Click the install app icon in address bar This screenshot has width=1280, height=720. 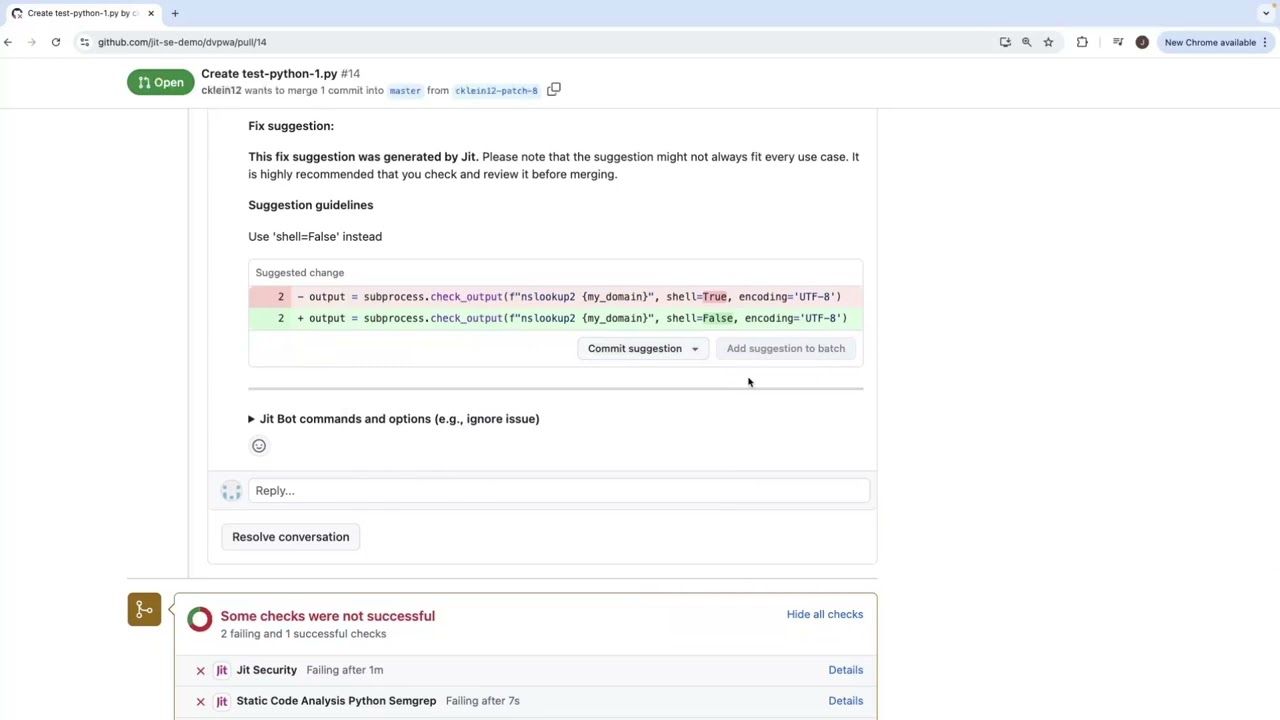point(1005,42)
